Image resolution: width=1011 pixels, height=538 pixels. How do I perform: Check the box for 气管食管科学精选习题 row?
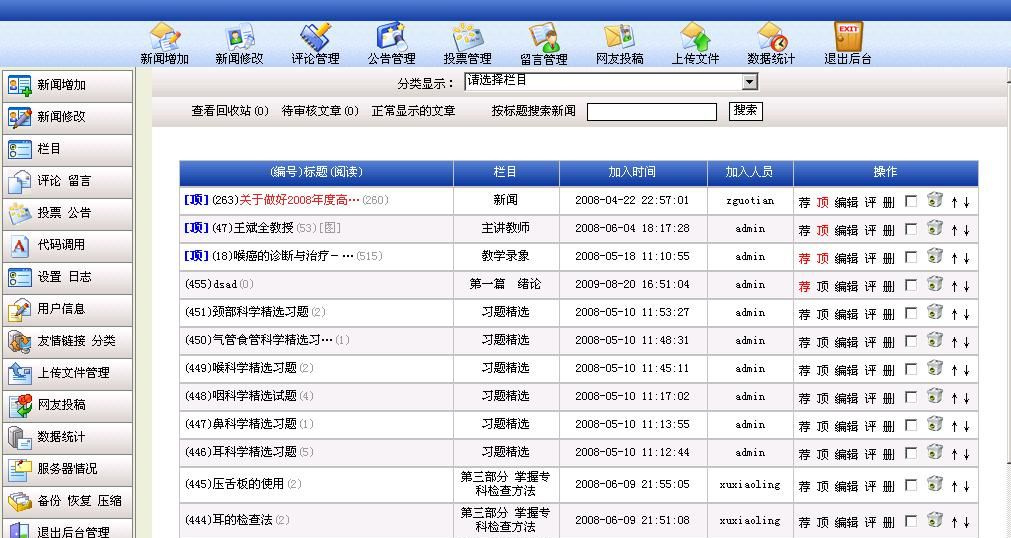click(x=911, y=341)
